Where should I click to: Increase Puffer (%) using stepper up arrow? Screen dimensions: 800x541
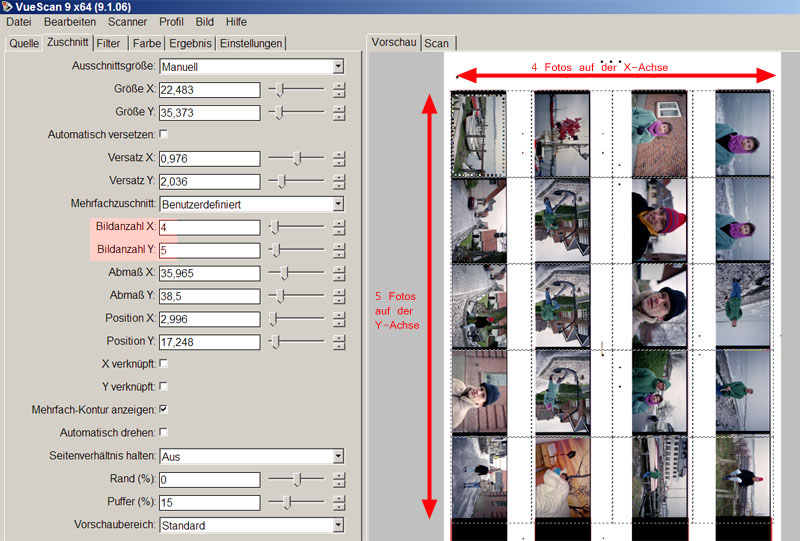pos(339,498)
